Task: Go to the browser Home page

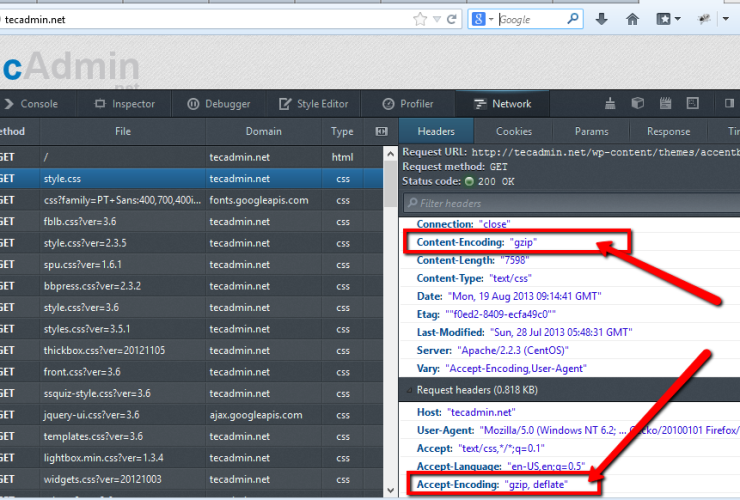Action: coord(632,19)
